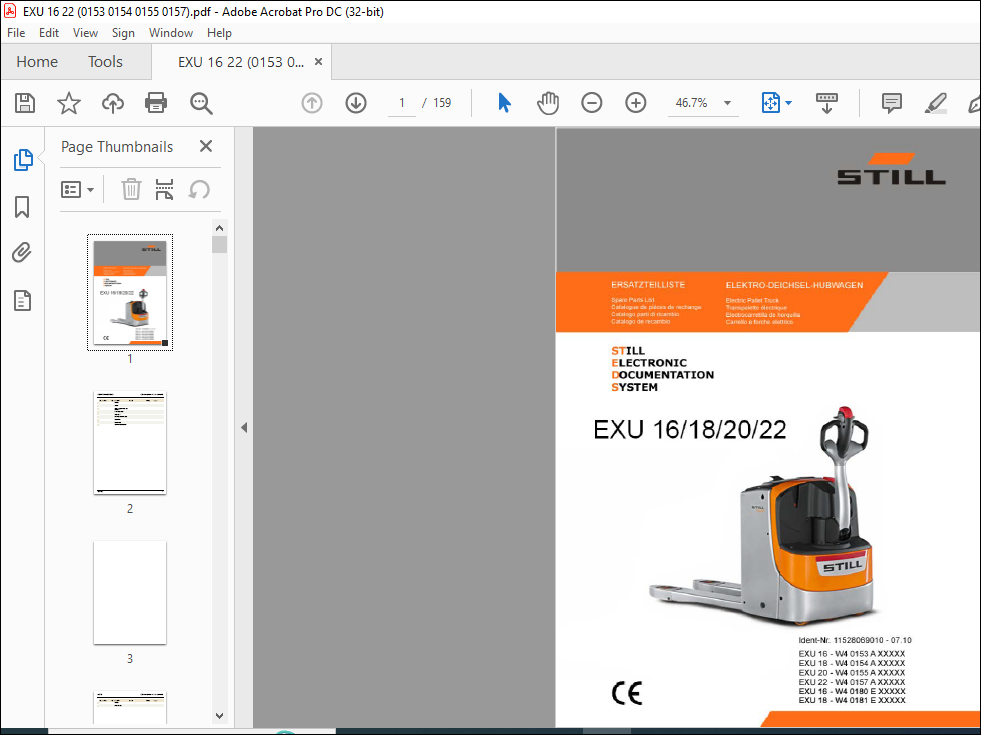Zoom in with the plus button
Viewport: 981px width, 735px height.
click(636, 103)
